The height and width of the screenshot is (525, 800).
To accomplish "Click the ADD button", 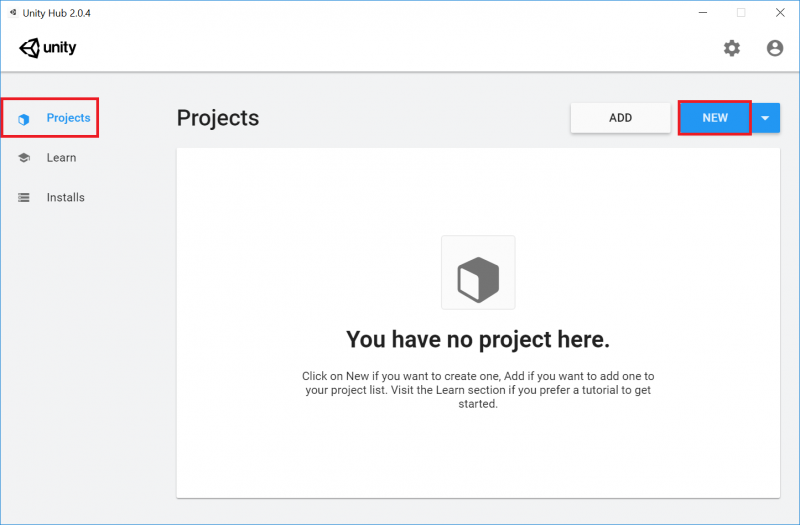I will click(620, 118).
